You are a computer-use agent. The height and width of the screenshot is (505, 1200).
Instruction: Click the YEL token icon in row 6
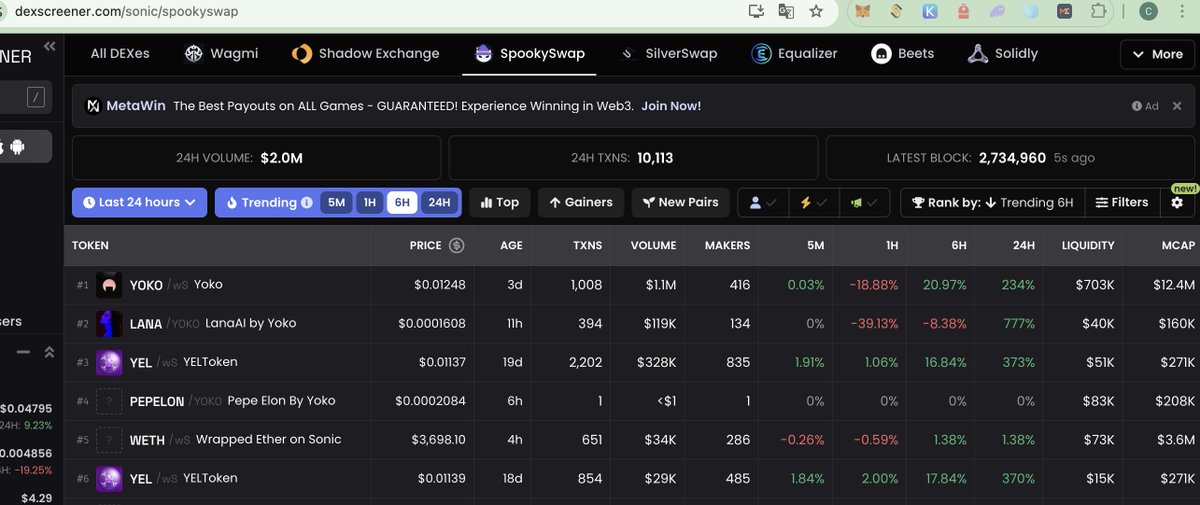pos(109,478)
